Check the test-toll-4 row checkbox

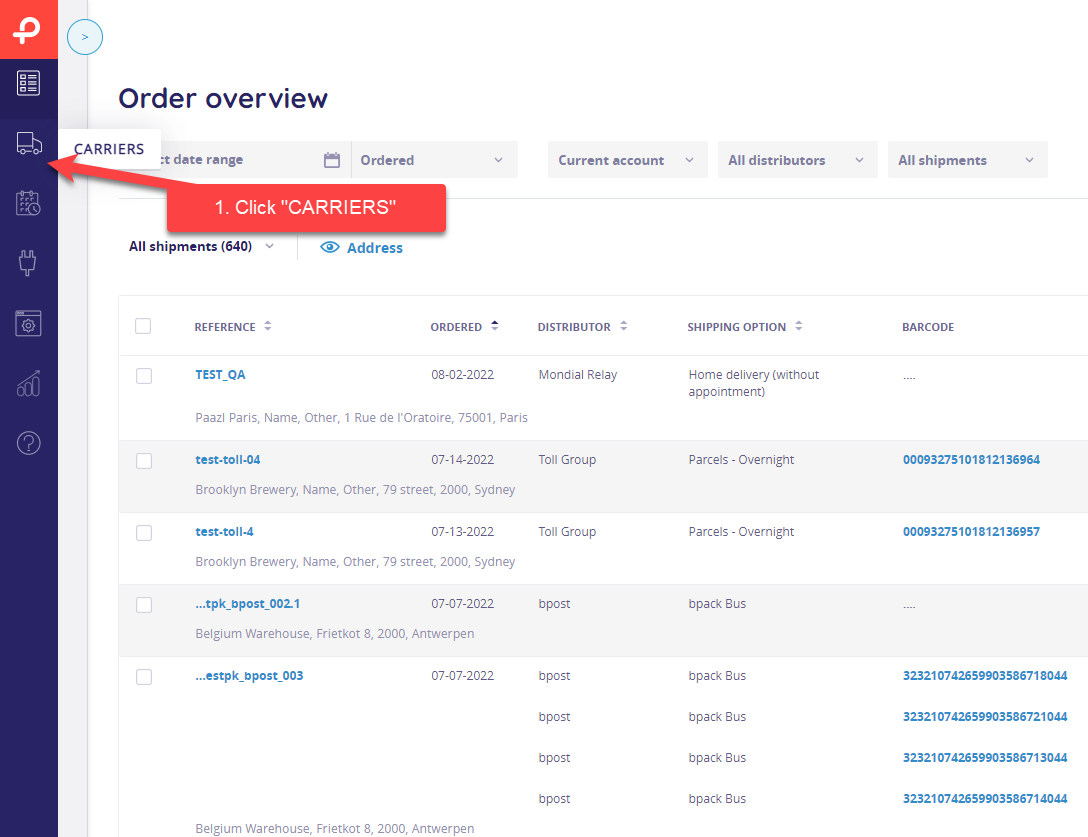tap(144, 533)
